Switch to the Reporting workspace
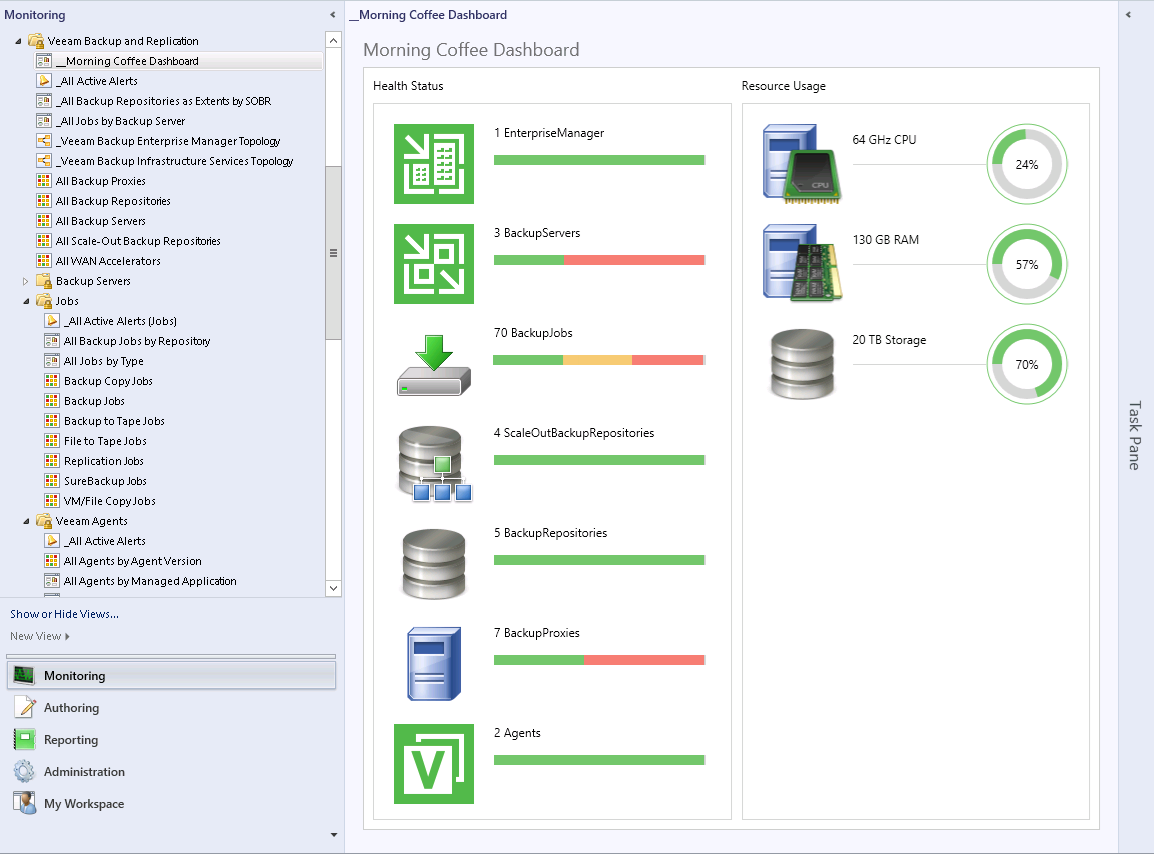Image resolution: width=1154 pixels, height=854 pixels. point(171,739)
